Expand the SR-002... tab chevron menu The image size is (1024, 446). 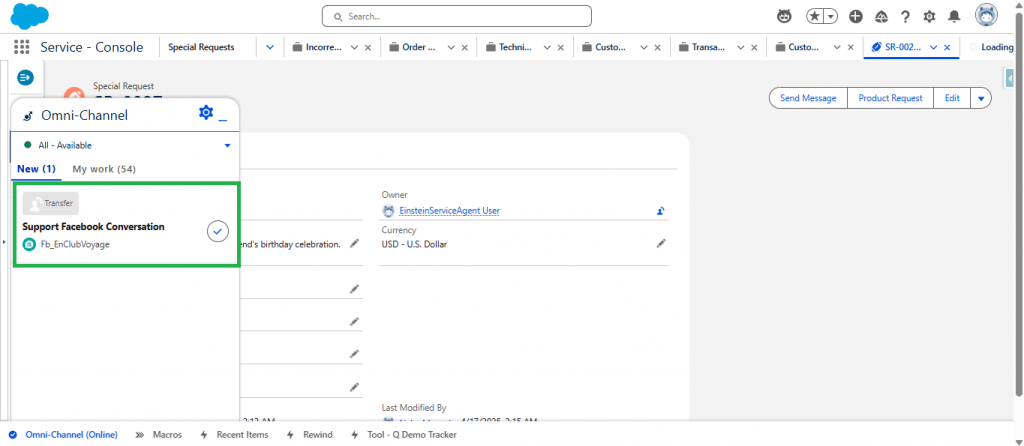(934, 47)
